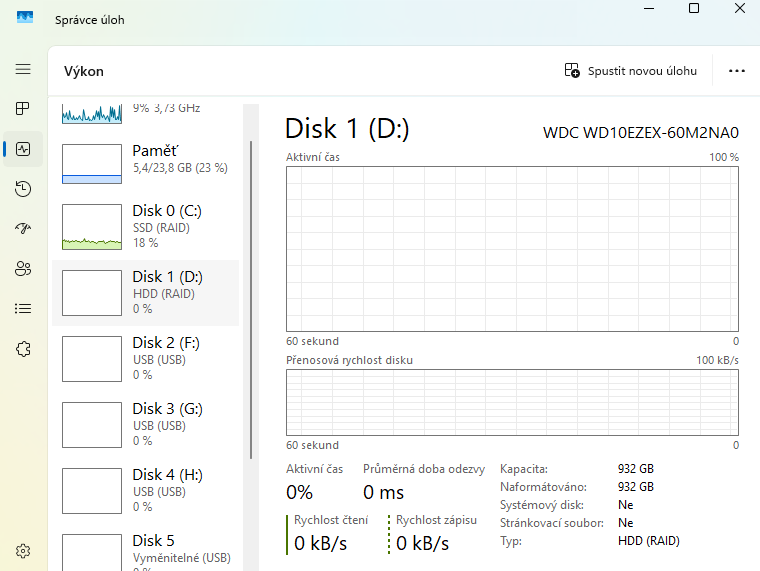This screenshot has width=760, height=571.
Task: Open Services puzzle-piece sidebar icon
Action: (x=23, y=349)
